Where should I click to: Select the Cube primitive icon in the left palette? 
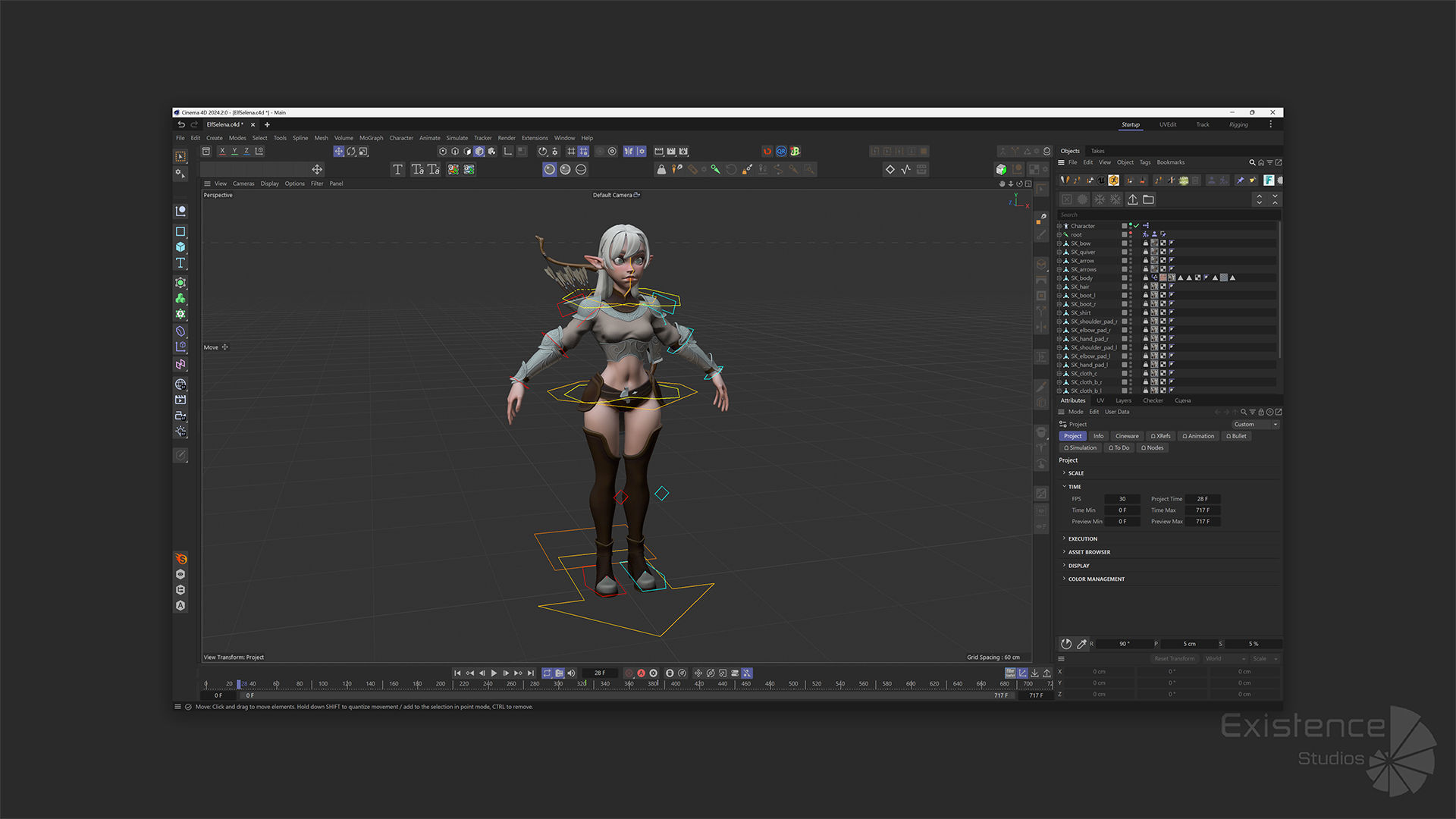(180, 247)
